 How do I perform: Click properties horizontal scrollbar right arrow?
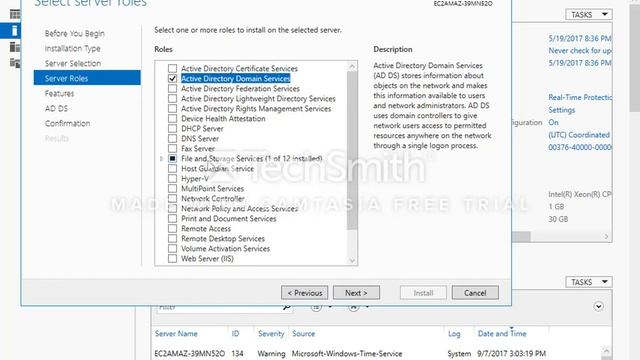[607, 236]
